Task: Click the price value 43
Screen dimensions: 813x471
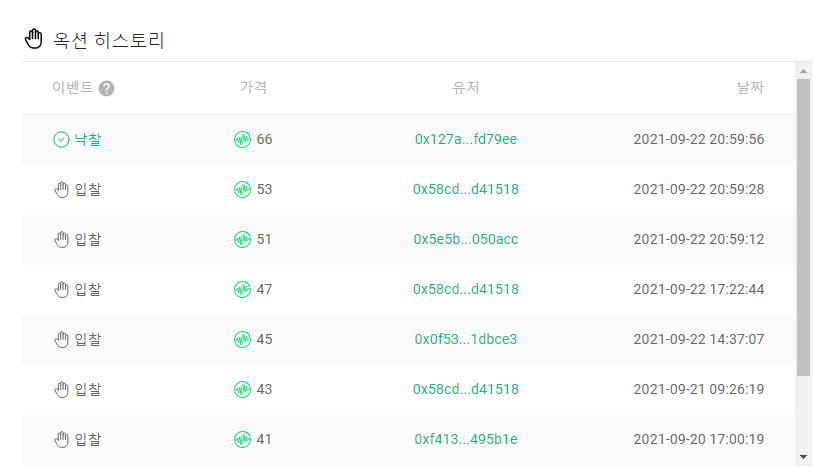Action: click(264, 389)
